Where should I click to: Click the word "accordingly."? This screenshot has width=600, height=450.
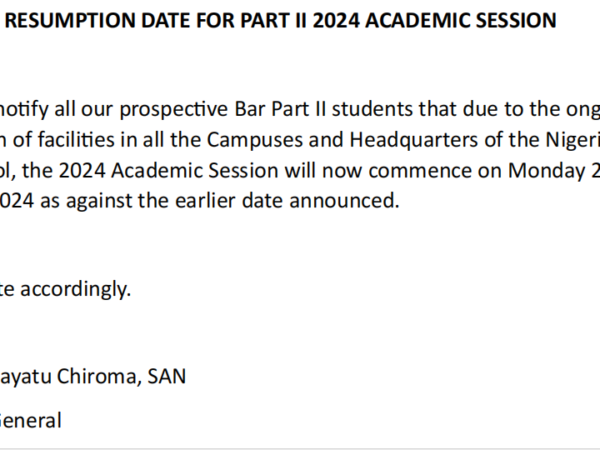pyautogui.click(x=75, y=290)
